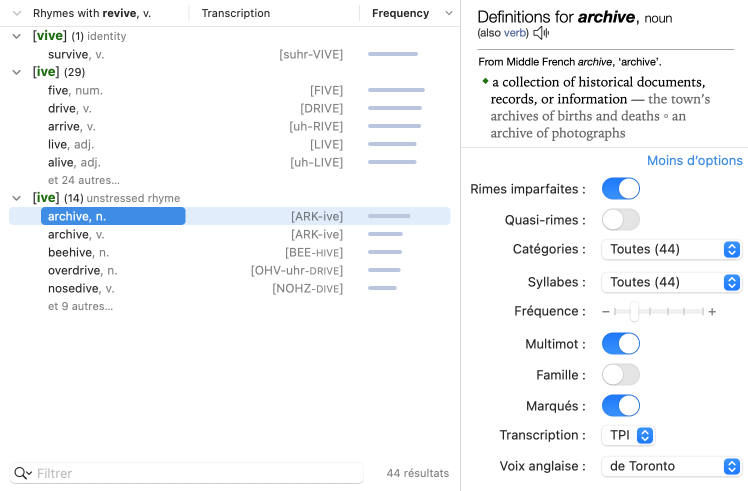This screenshot has height=491, width=748.
Task: Open the Catégories dropdown
Action: coord(671,249)
